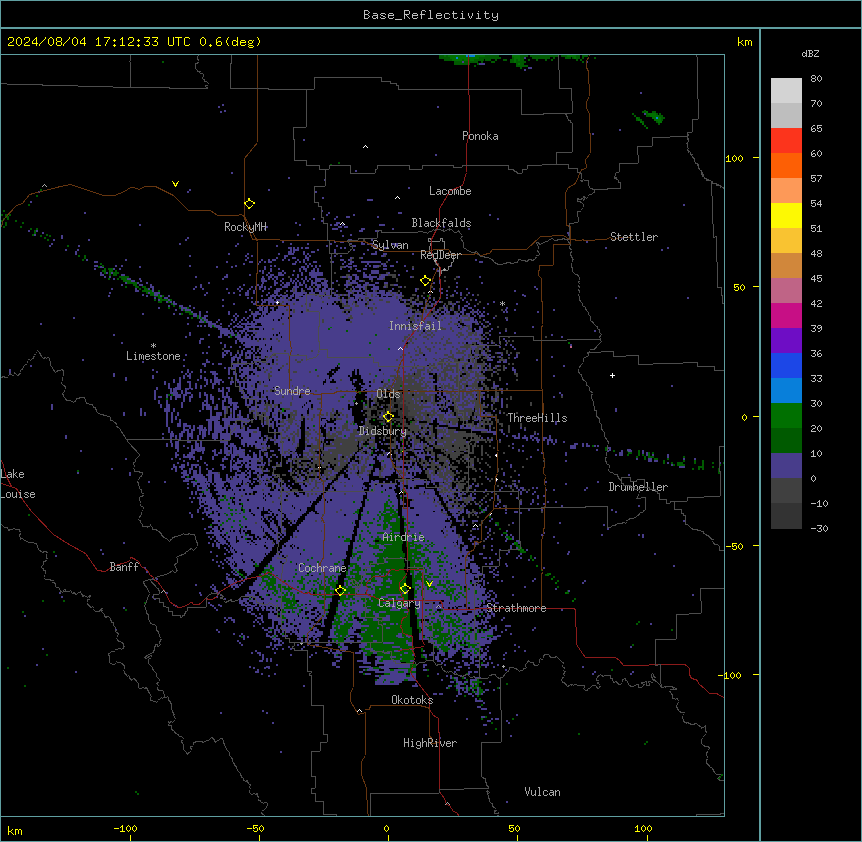Pick the magenta 39–42 dBZ swatch
This screenshot has height=842, width=862.
pyautogui.click(x=786, y=315)
